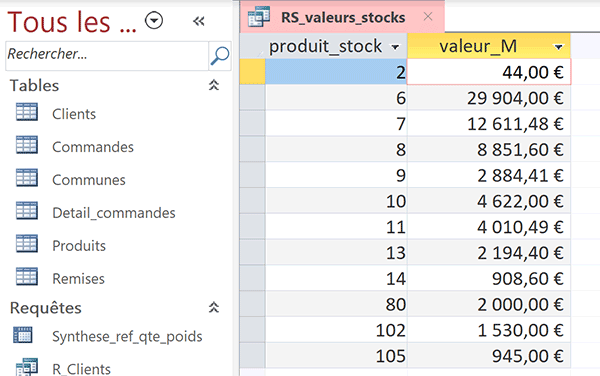Click produit_stock cell with value 102

point(336,330)
